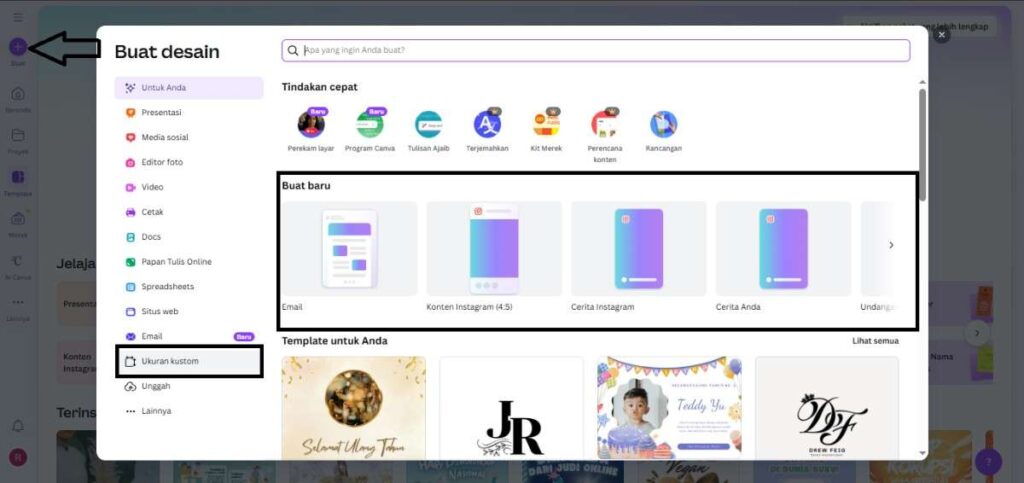Screen dimensions: 1024x483
Task: Select Video category
Action: pos(189,187)
